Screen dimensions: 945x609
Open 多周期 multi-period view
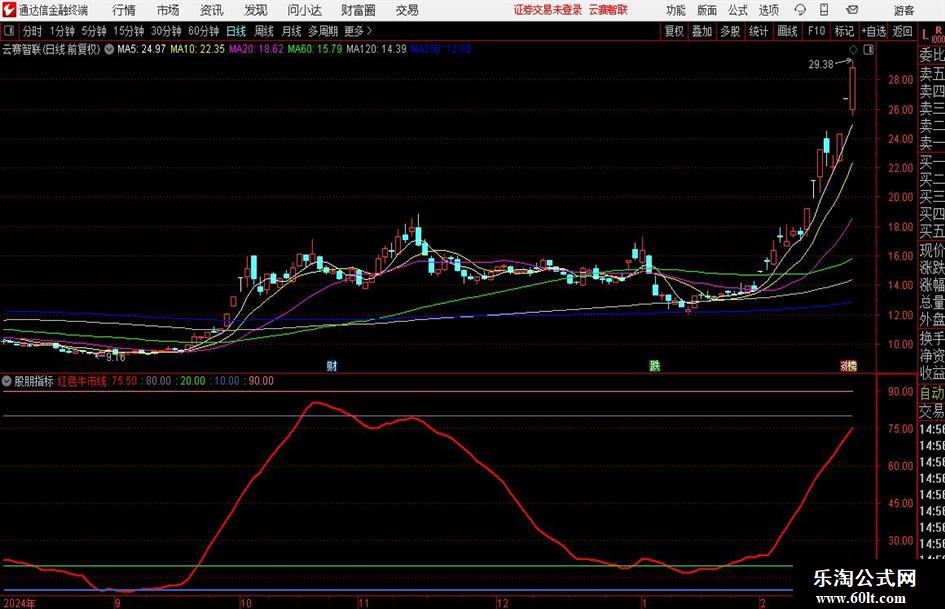323,31
